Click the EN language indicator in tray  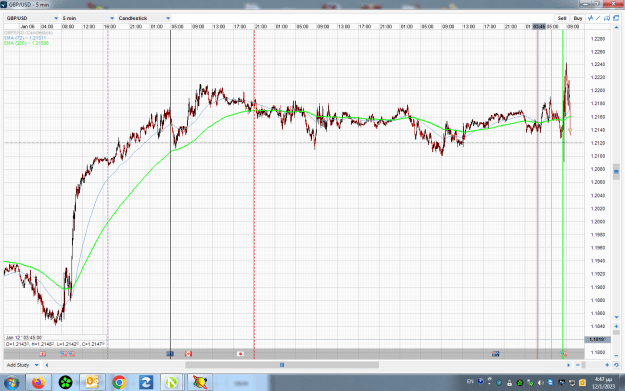click(470, 382)
